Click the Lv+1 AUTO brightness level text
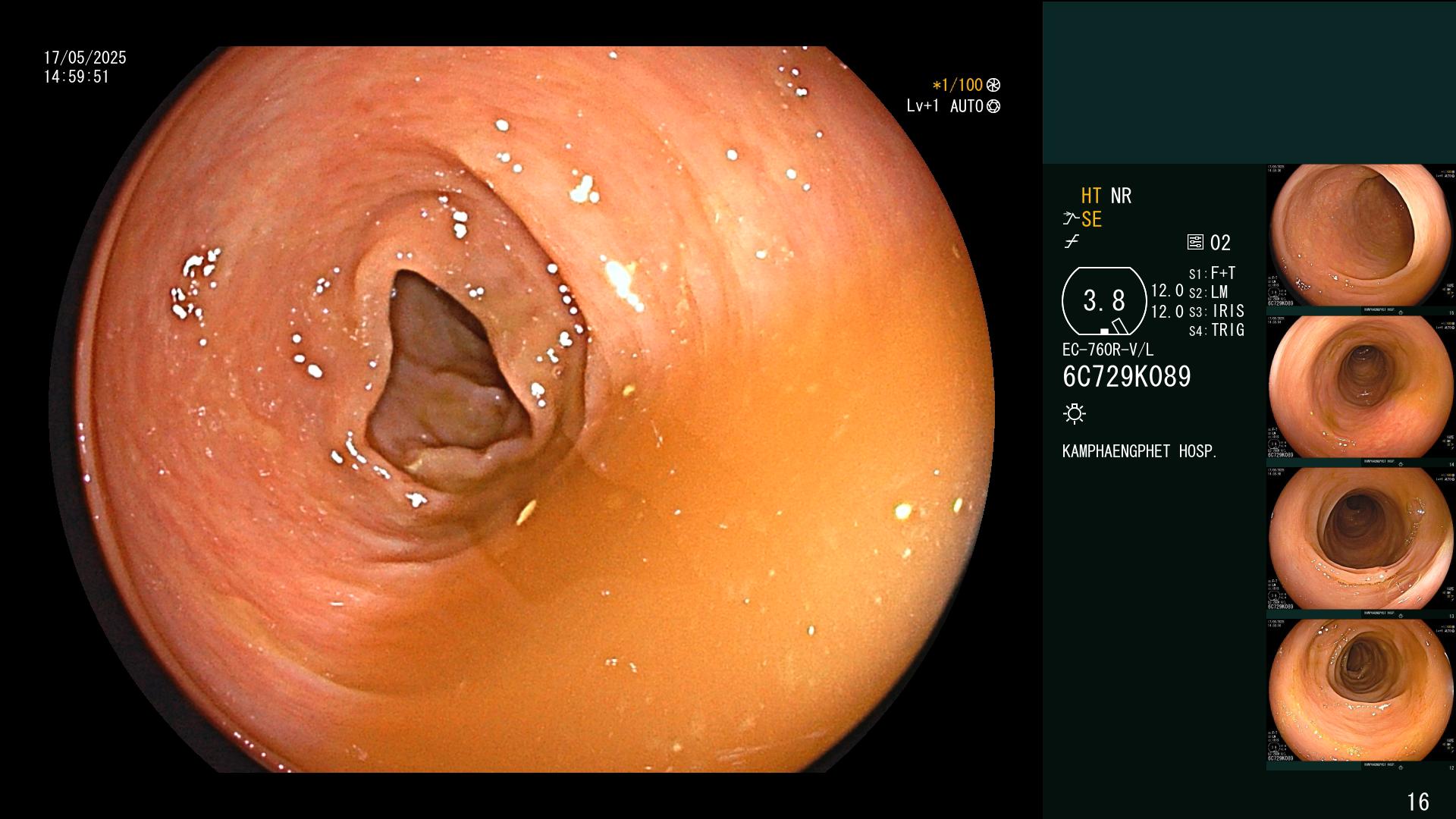Viewport: 1456px width, 819px height. coord(945,106)
